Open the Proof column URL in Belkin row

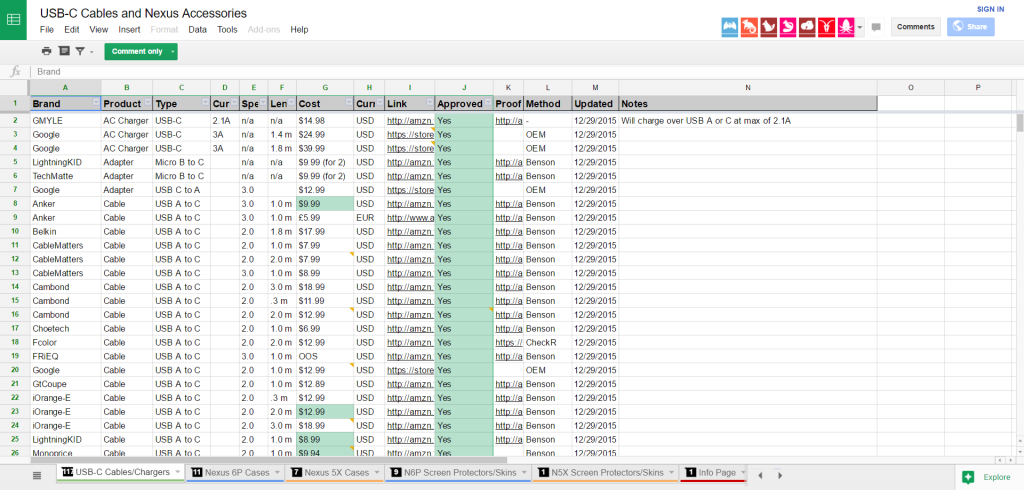[508, 231]
